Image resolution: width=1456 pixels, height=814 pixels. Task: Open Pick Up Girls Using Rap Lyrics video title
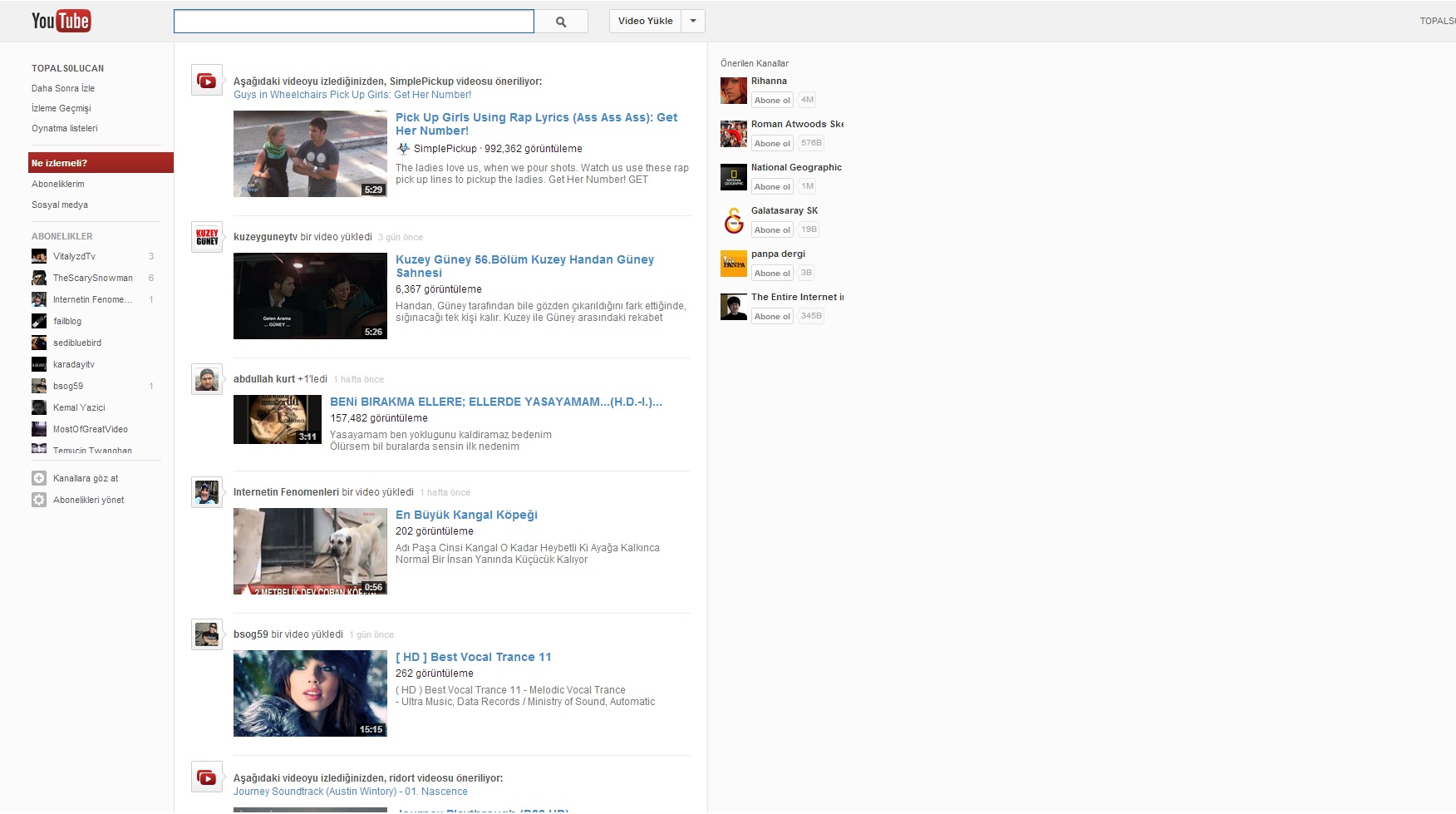(x=537, y=124)
